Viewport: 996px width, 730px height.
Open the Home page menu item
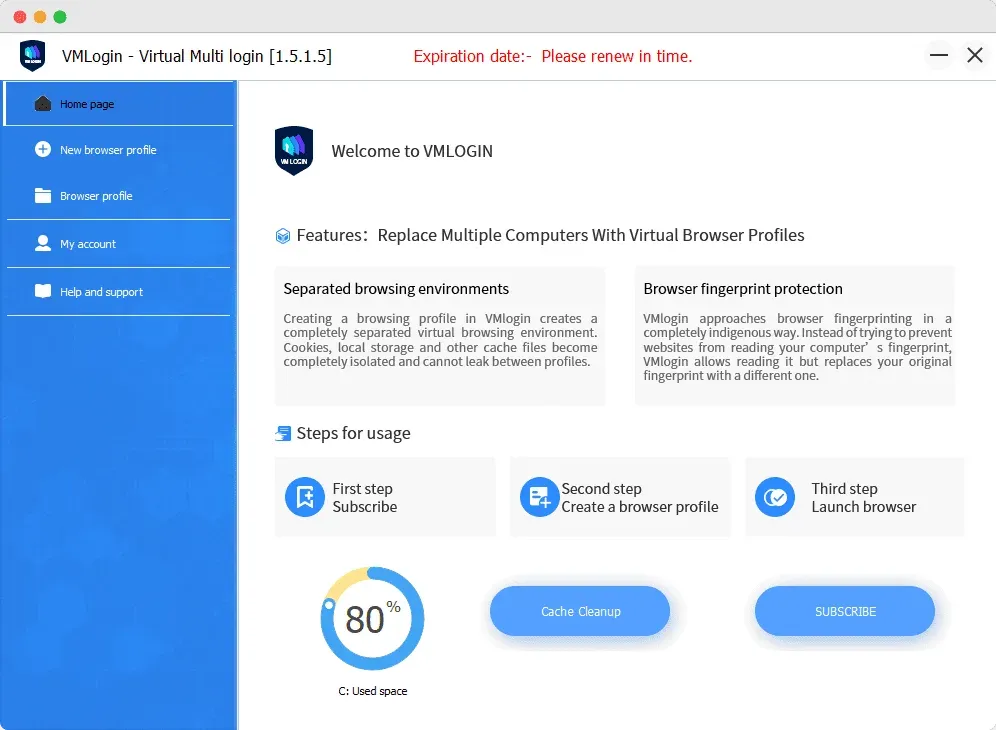pos(119,104)
